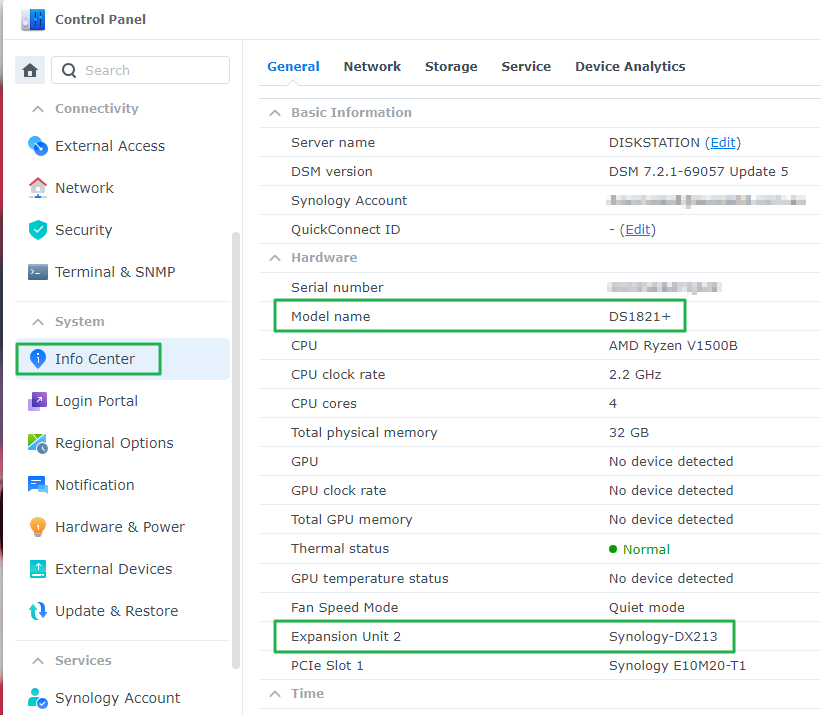The height and width of the screenshot is (715, 821).
Task: Collapse the Time section
Action: (275, 694)
